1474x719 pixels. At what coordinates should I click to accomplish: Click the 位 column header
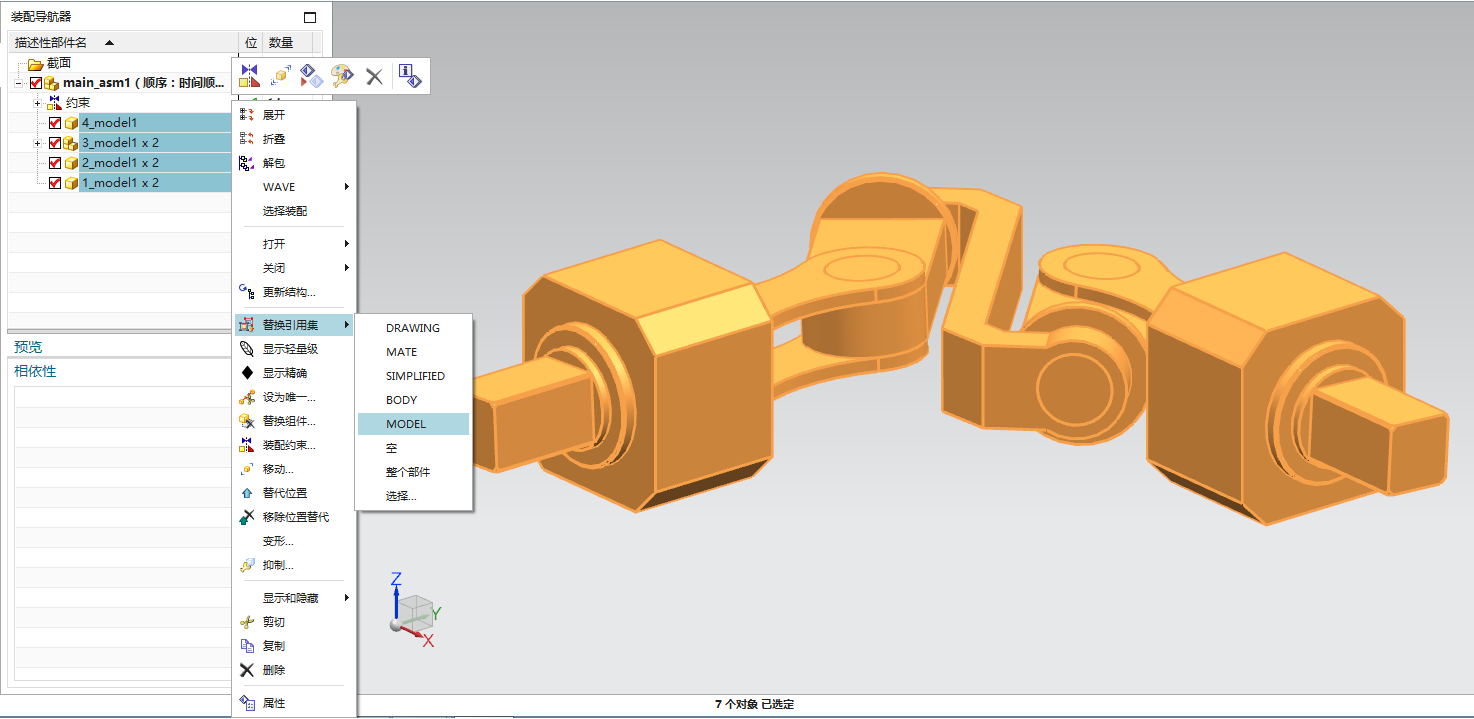[x=251, y=43]
